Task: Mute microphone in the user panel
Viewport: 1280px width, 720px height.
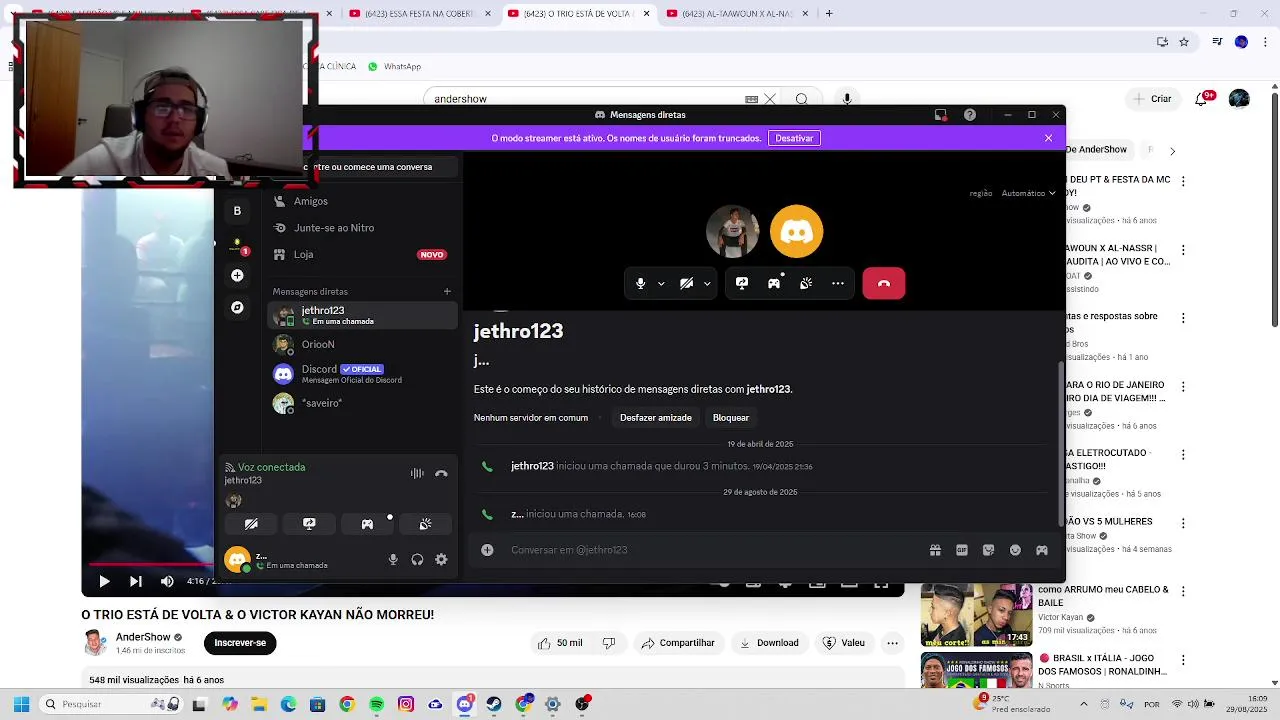Action: tap(393, 560)
